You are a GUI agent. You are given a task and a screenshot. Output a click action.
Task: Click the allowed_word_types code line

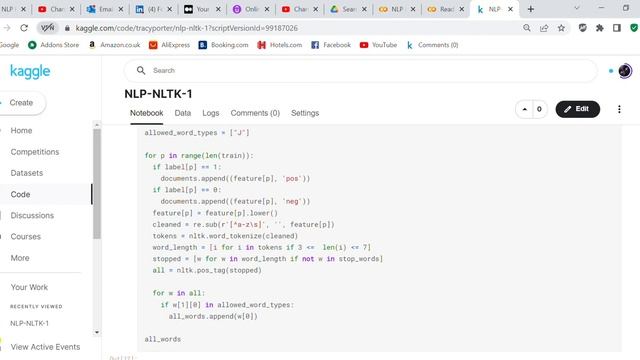point(197,133)
